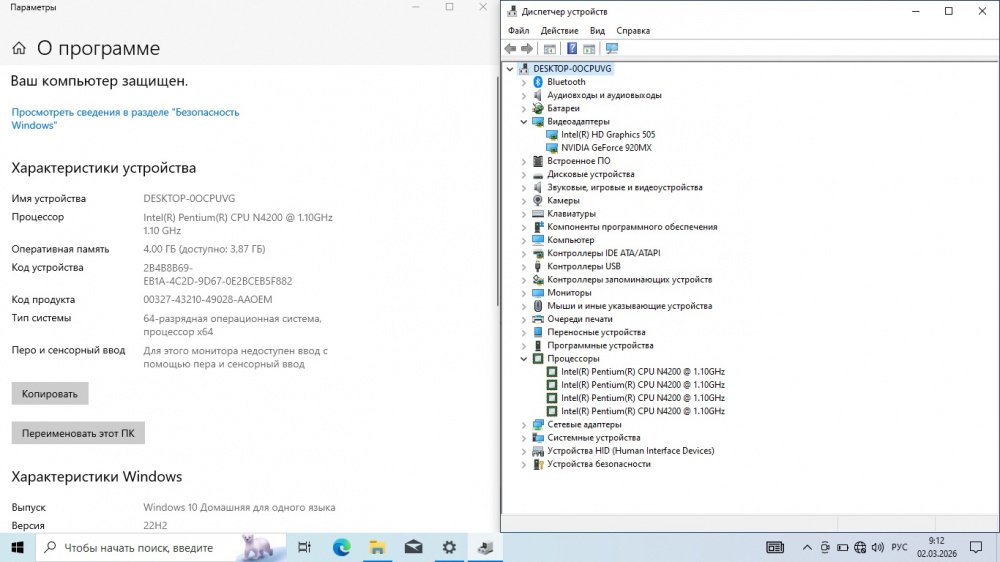This screenshot has height=562, width=1000.
Task: Open the blue Help icon in Device Manager
Action: (572, 48)
